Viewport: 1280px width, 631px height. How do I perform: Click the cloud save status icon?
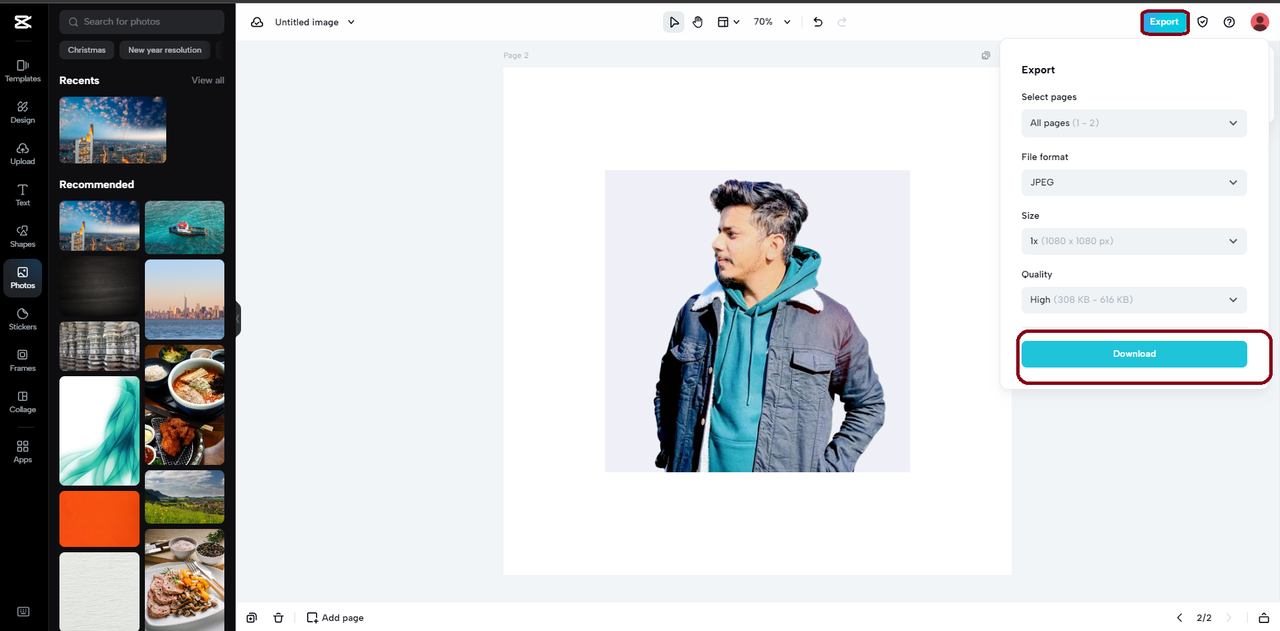pyautogui.click(x=257, y=22)
